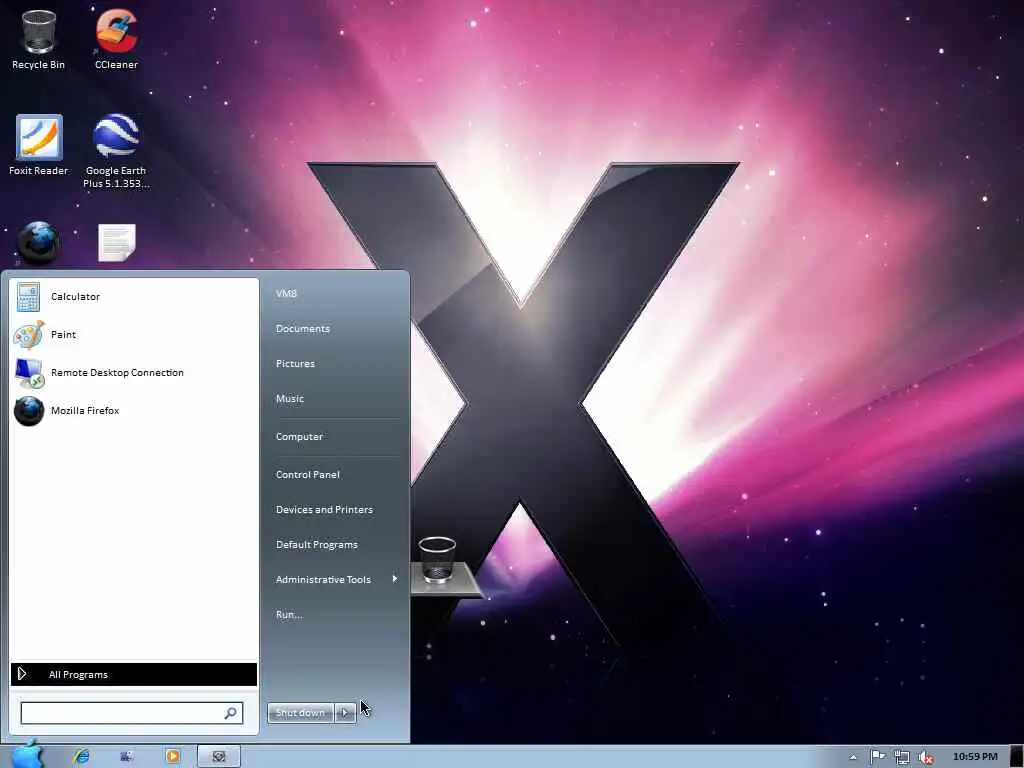This screenshot has height=768, width=1024.
Task: Focus the Start menu search box
Action: tap(132, 713)
